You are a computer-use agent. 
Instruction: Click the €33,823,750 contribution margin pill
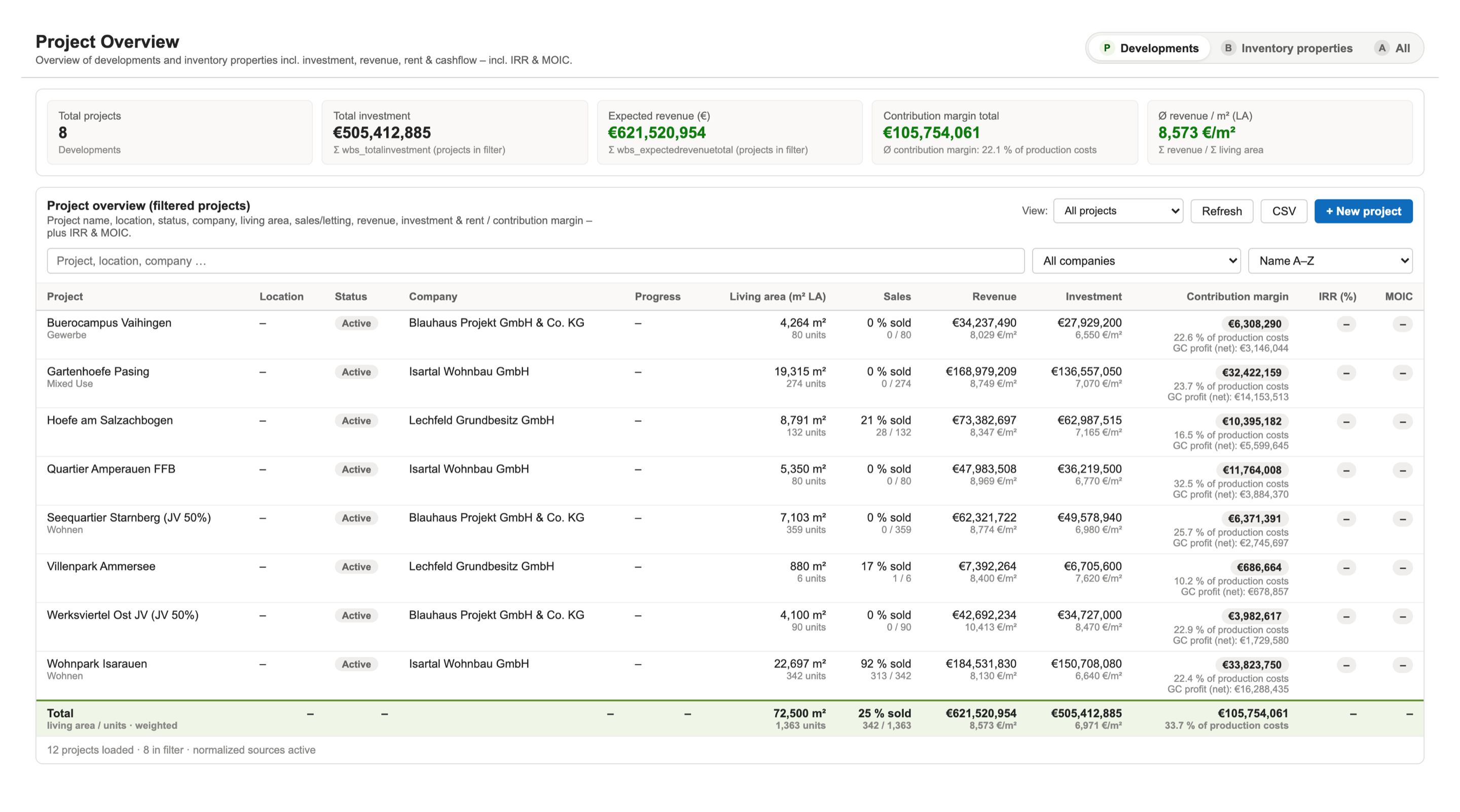click(1252, 665)
